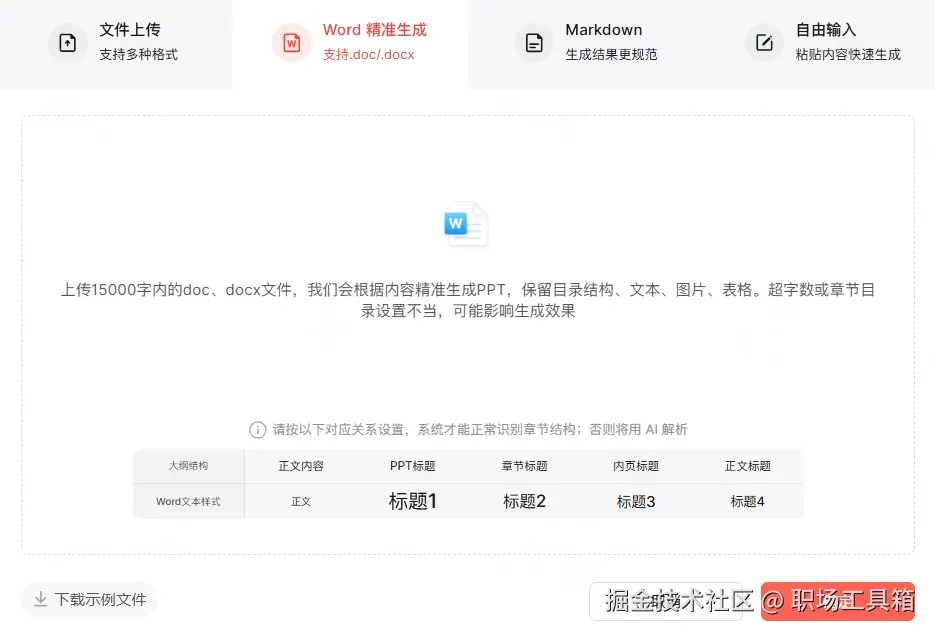This screenshot has height=634, width=935.
Task: Click the Markdown document icon
Action: point(534,42)
